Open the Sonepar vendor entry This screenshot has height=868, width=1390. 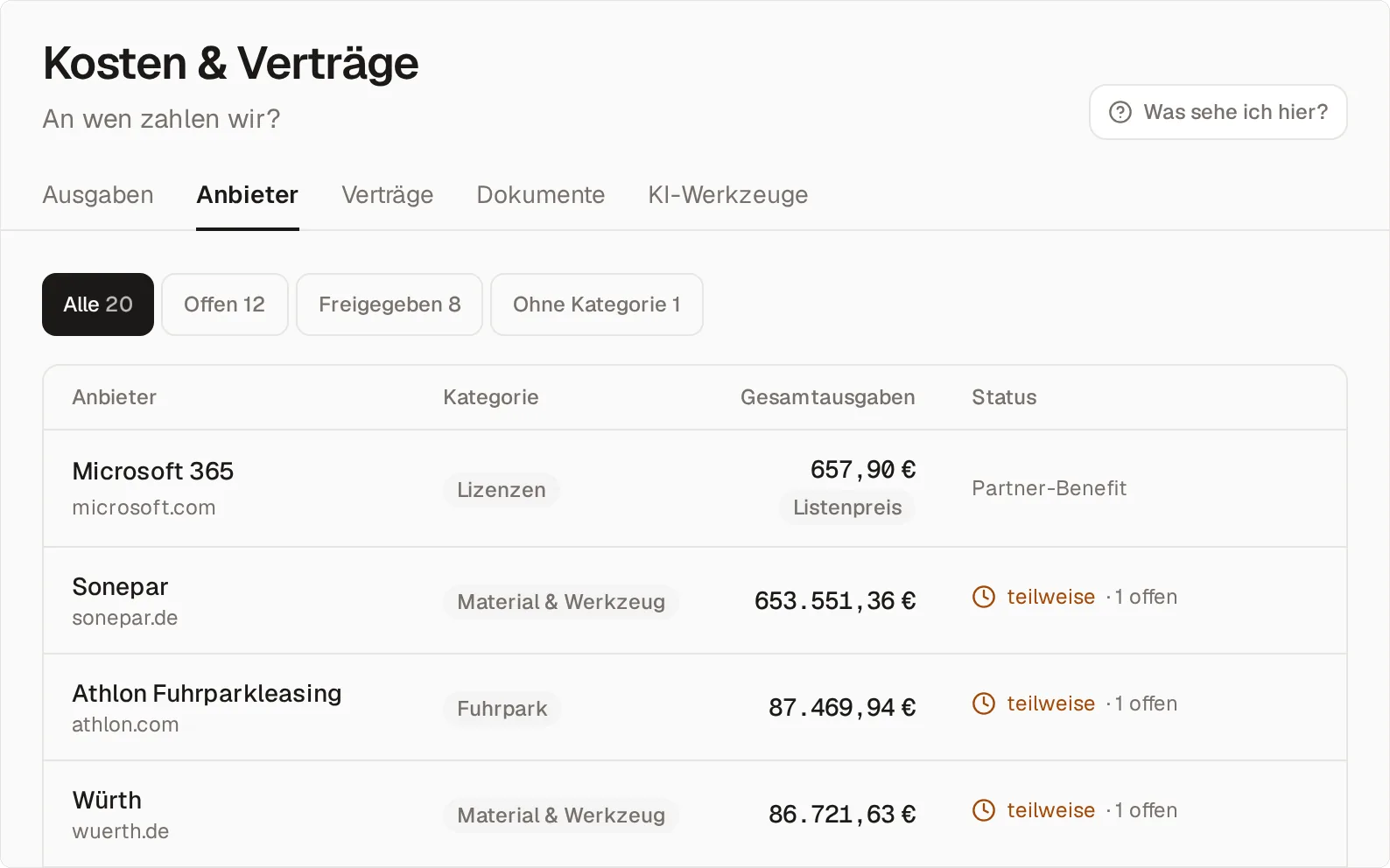(120, 586)
